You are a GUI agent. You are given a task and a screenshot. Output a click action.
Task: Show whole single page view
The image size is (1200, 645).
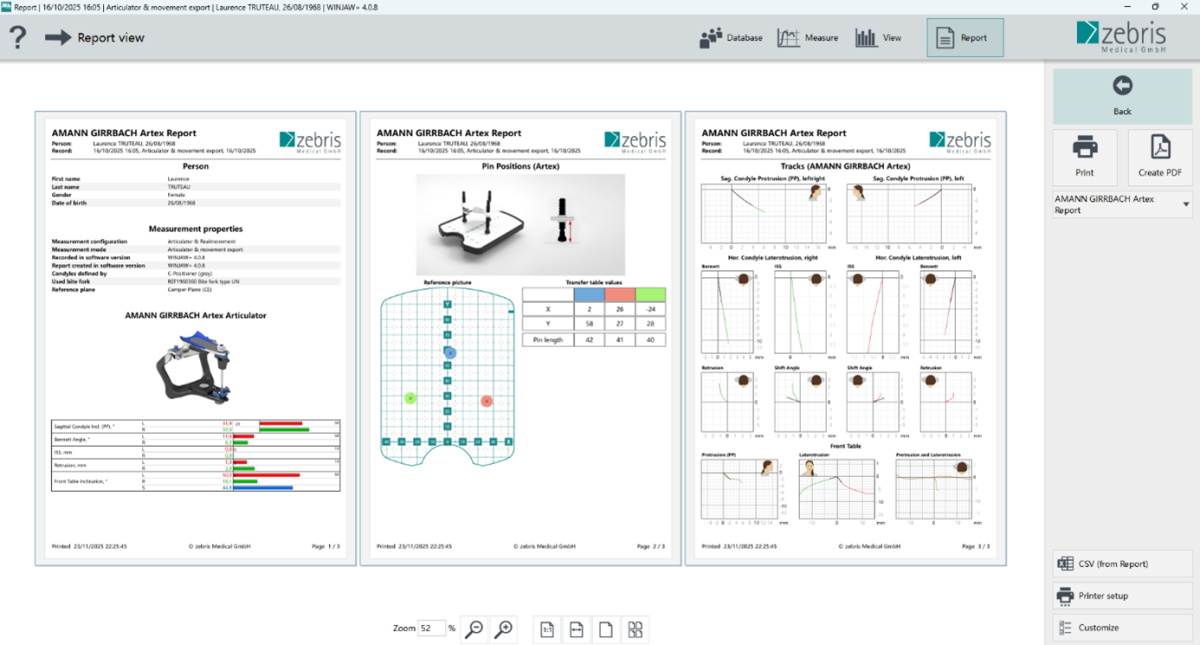pos(605,629)
